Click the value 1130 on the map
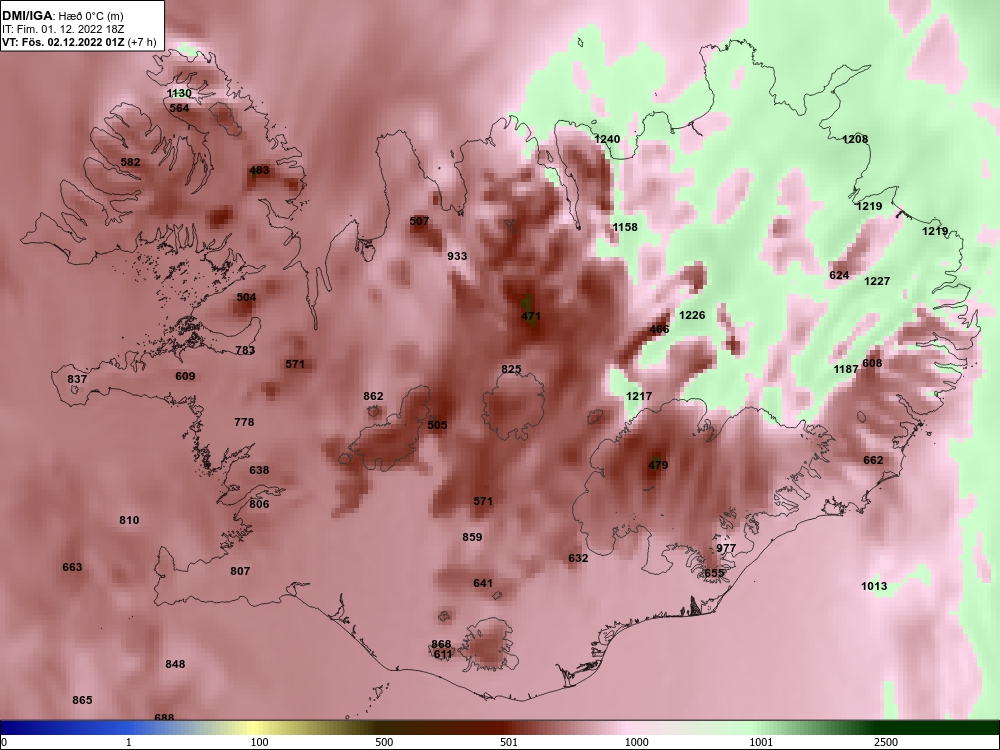Image resolution: width=1000 pixels, height=750 pixels. [x=179, y=93]
